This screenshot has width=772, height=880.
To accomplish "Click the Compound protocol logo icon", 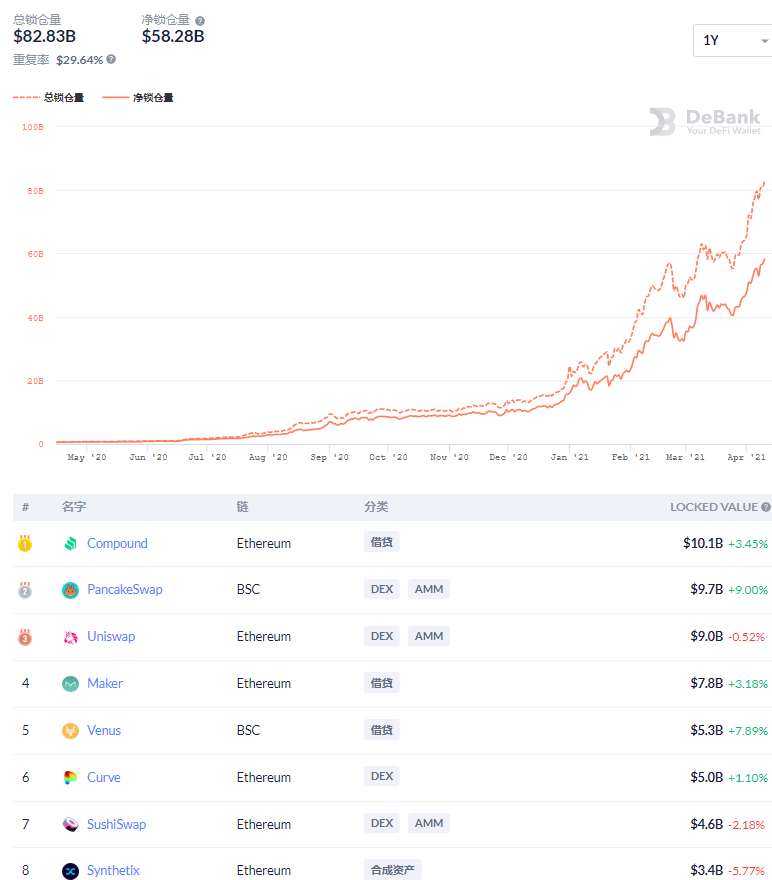I will pyautogui.click(x=70, y=544).
